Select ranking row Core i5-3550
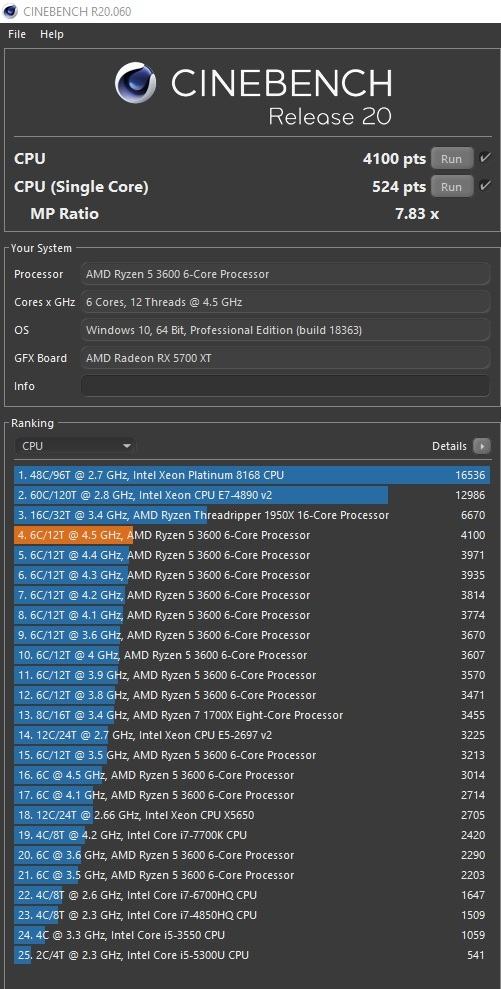Screen dimensions: 501x989 click(x=252, y=935)
